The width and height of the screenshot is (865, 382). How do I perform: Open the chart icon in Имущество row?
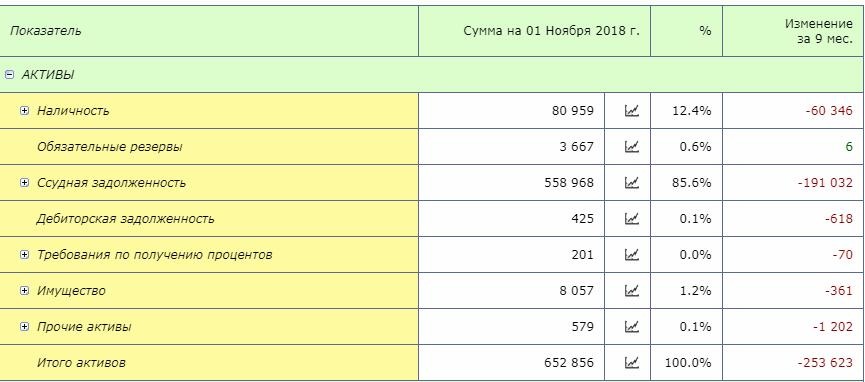[x=631, y=290]
